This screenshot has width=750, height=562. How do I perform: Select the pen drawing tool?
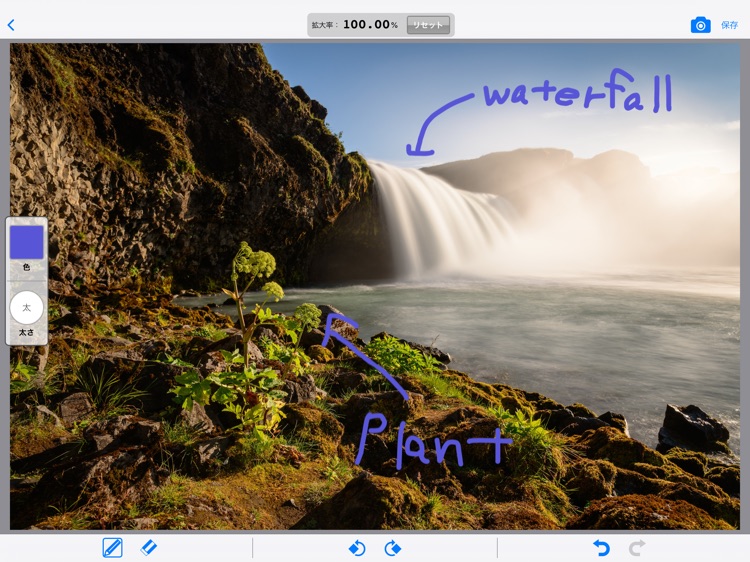click(x=112, y=548)
